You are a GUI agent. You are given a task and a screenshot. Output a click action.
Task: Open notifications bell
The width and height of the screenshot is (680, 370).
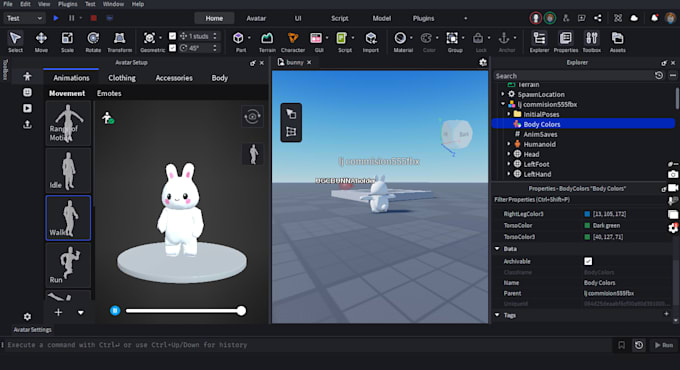click(x=654, y=18)
